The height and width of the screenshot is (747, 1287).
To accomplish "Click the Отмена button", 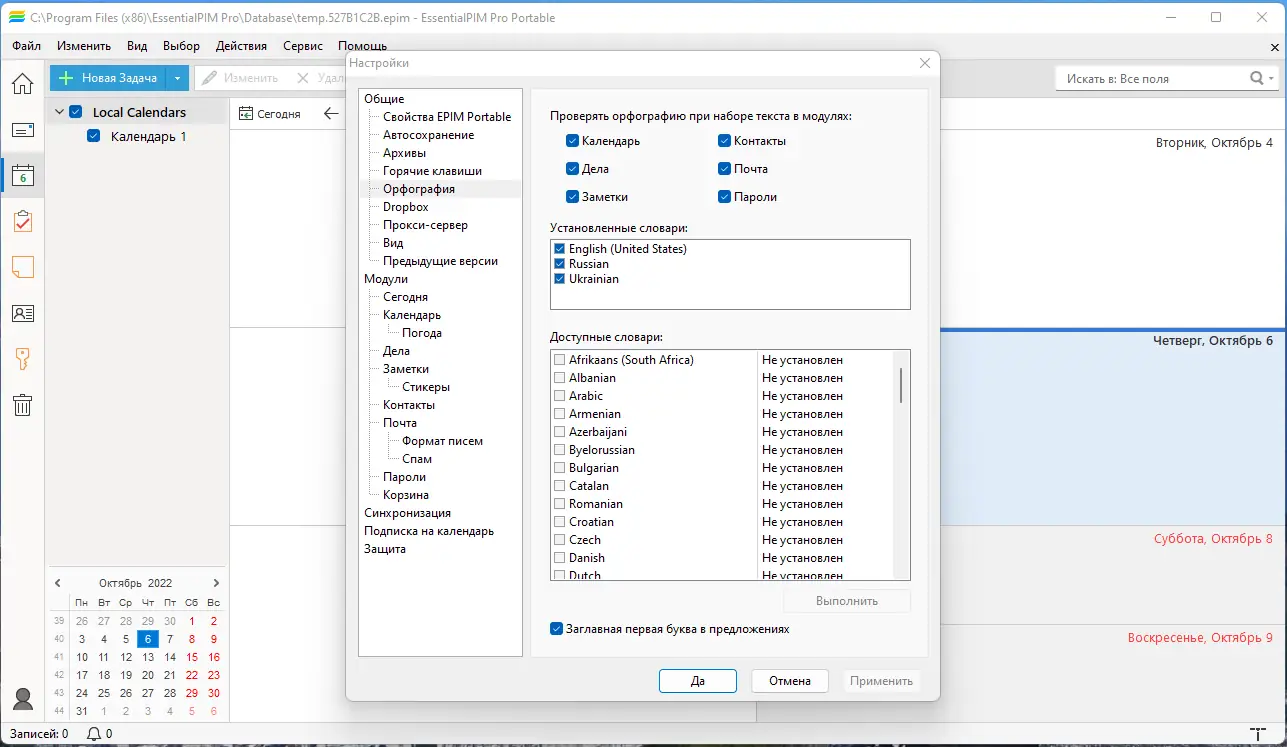I will click(x=790, y=681).
